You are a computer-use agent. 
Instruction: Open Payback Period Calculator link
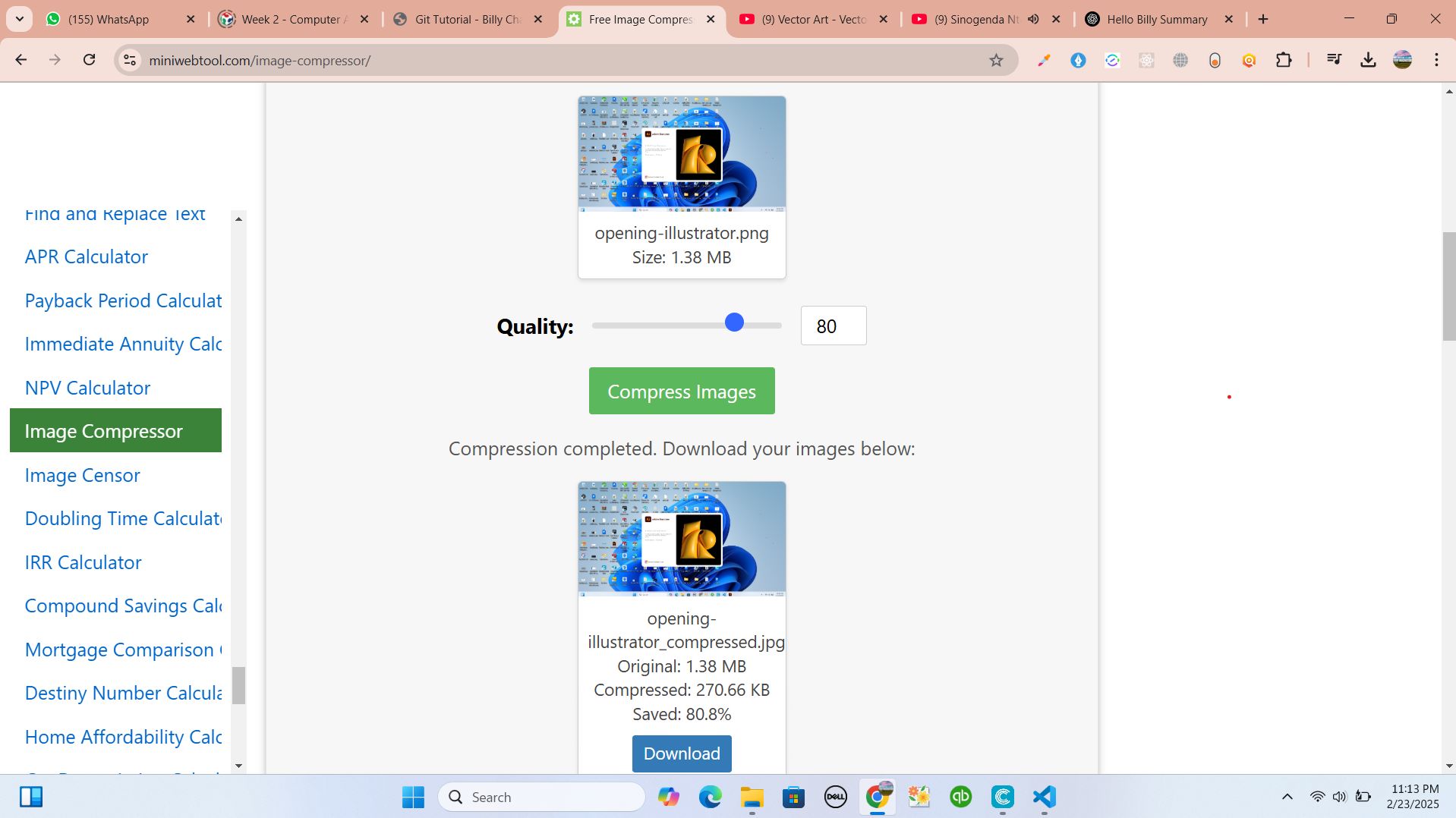pyautogui.click(x=123, y=300)
